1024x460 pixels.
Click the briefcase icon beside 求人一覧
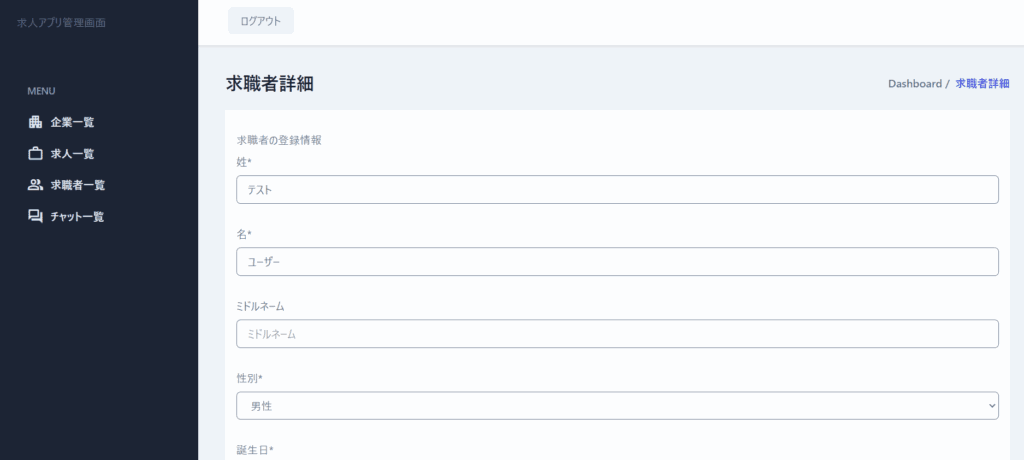pyautogui.click(x=35, y=154)
